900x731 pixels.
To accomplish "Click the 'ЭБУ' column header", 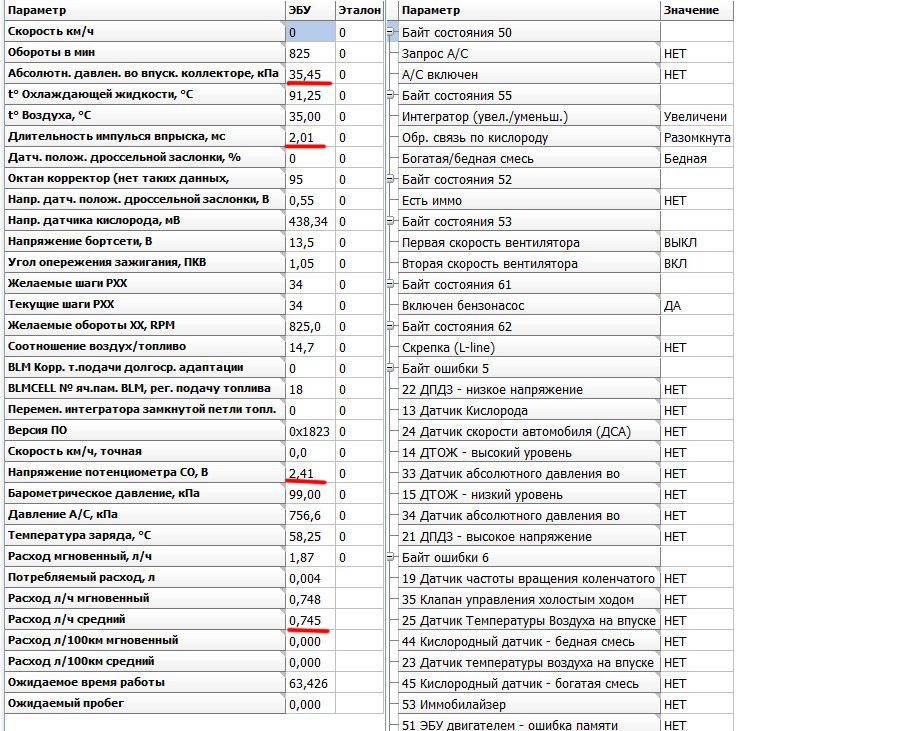I will 310,10.
